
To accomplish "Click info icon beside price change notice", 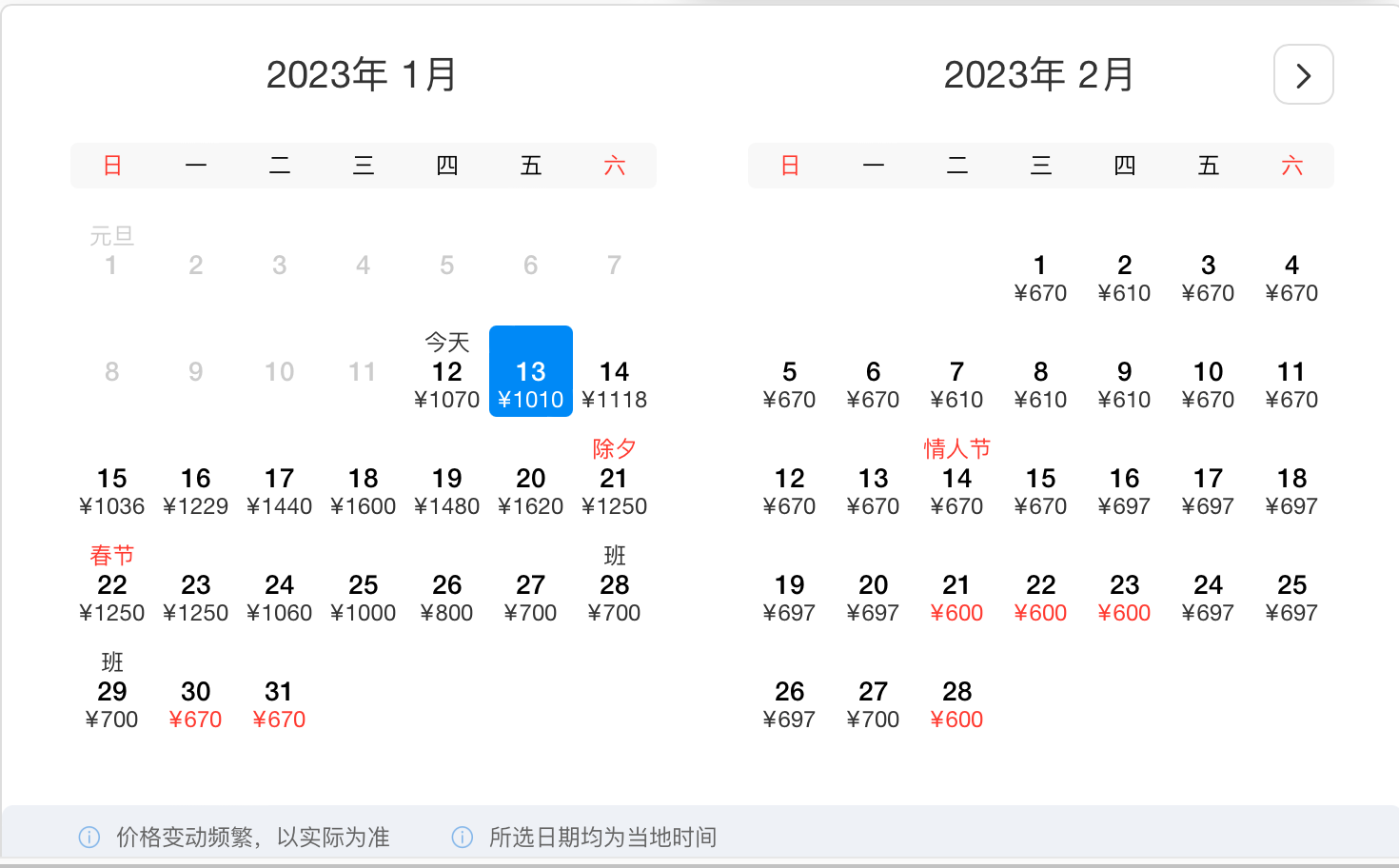I will 89,838.
